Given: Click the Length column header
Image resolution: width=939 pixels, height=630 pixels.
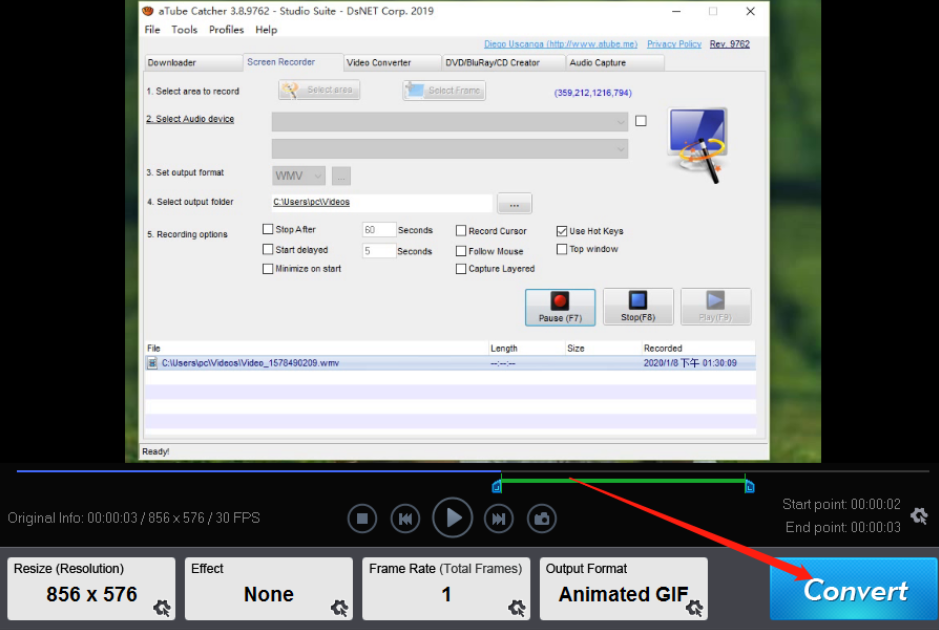Looking at the screenshot, I should coord(526,349).
